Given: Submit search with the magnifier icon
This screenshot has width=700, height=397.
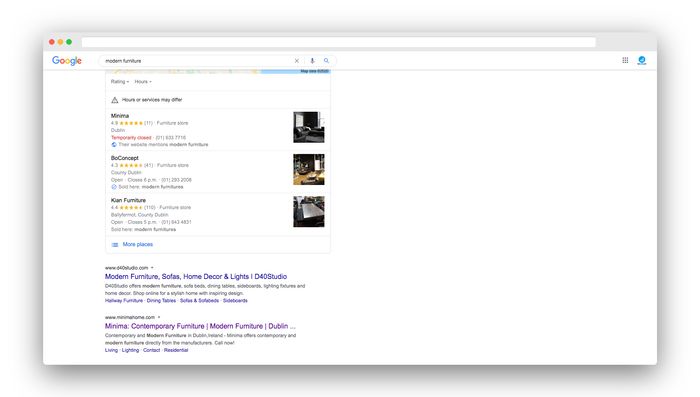Looking at the screenshot, I should pyautogui.click(x=326, y=61).
